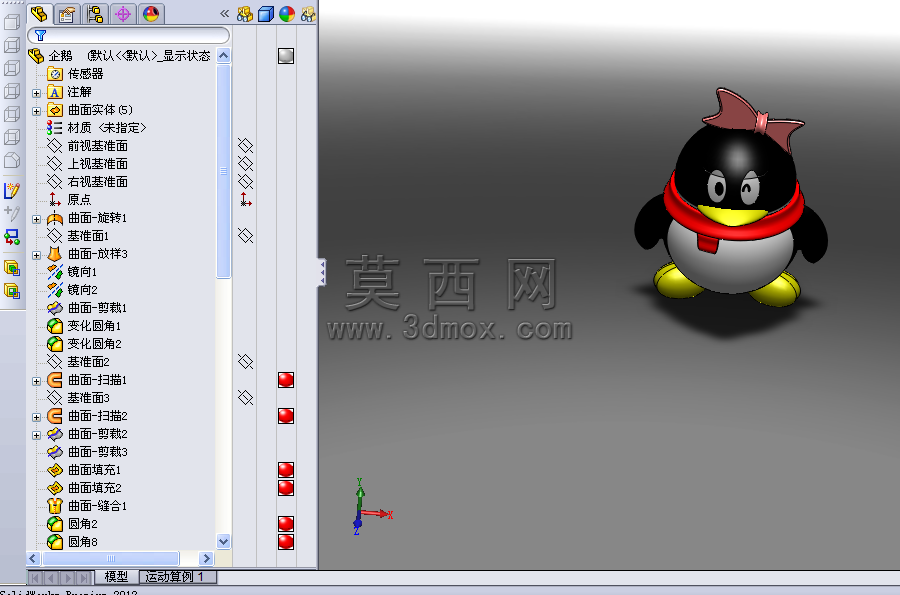Expand the 注解 annotations folder
The height and width of the screenshot is (595, 900).
point(37,93)
